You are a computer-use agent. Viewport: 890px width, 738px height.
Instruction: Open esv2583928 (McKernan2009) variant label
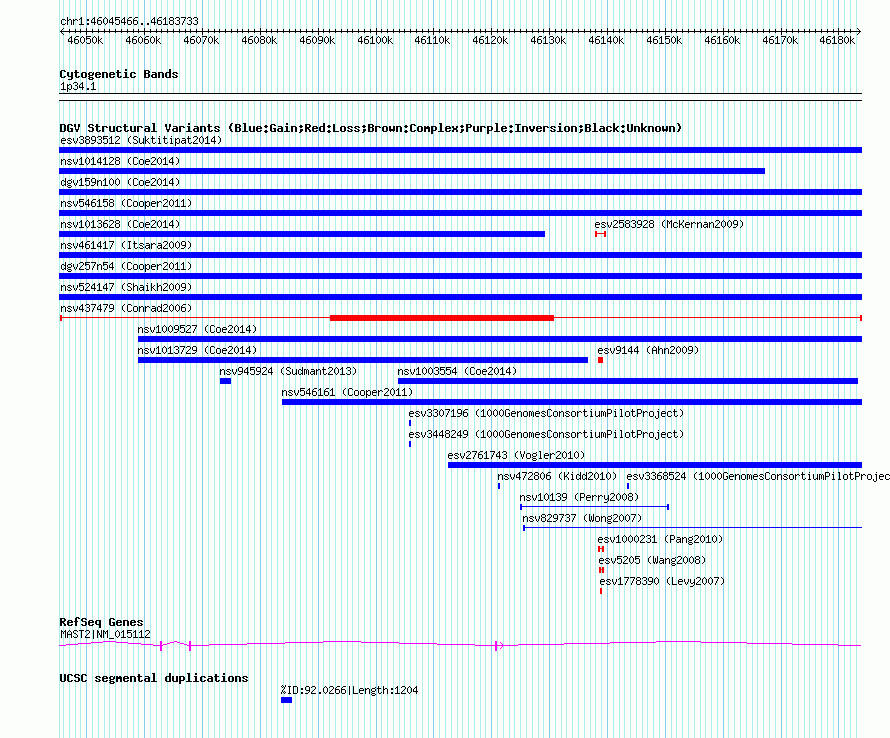point(669,224)
